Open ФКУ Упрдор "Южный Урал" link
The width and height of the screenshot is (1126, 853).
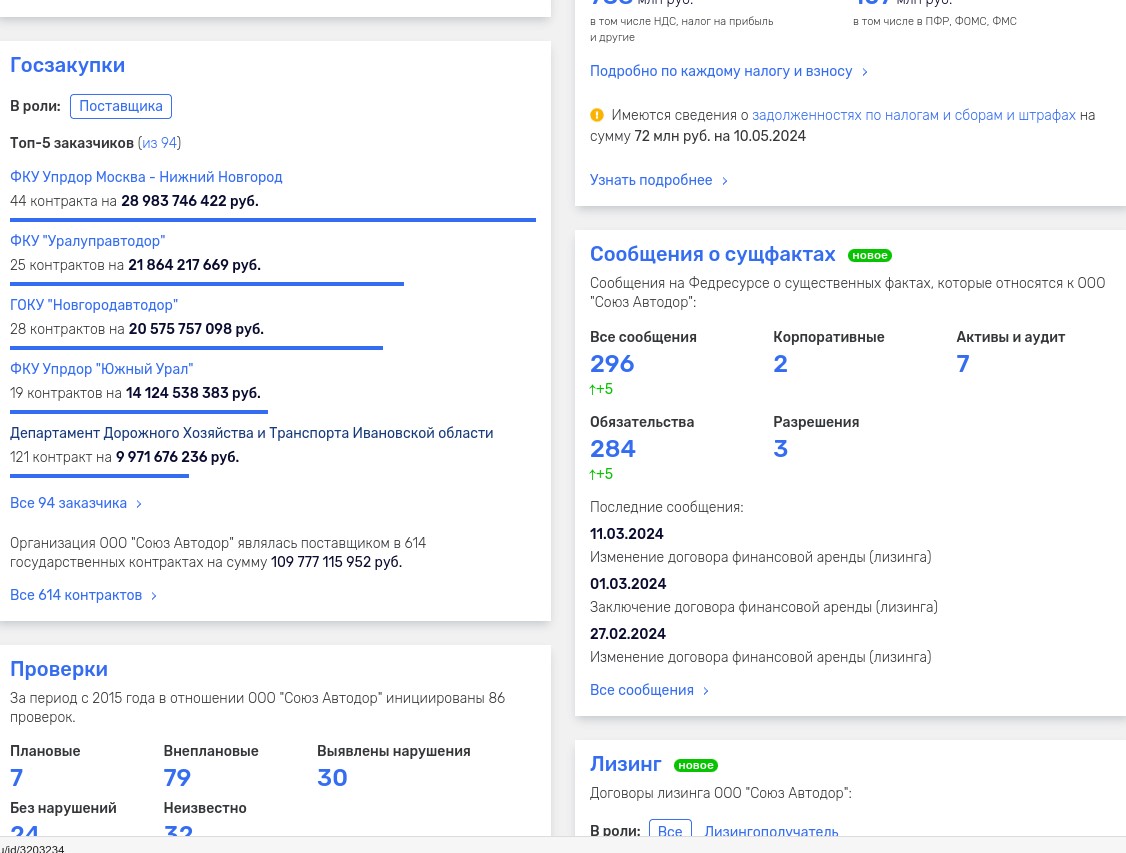pyautogui.click(x=102, y=368)
